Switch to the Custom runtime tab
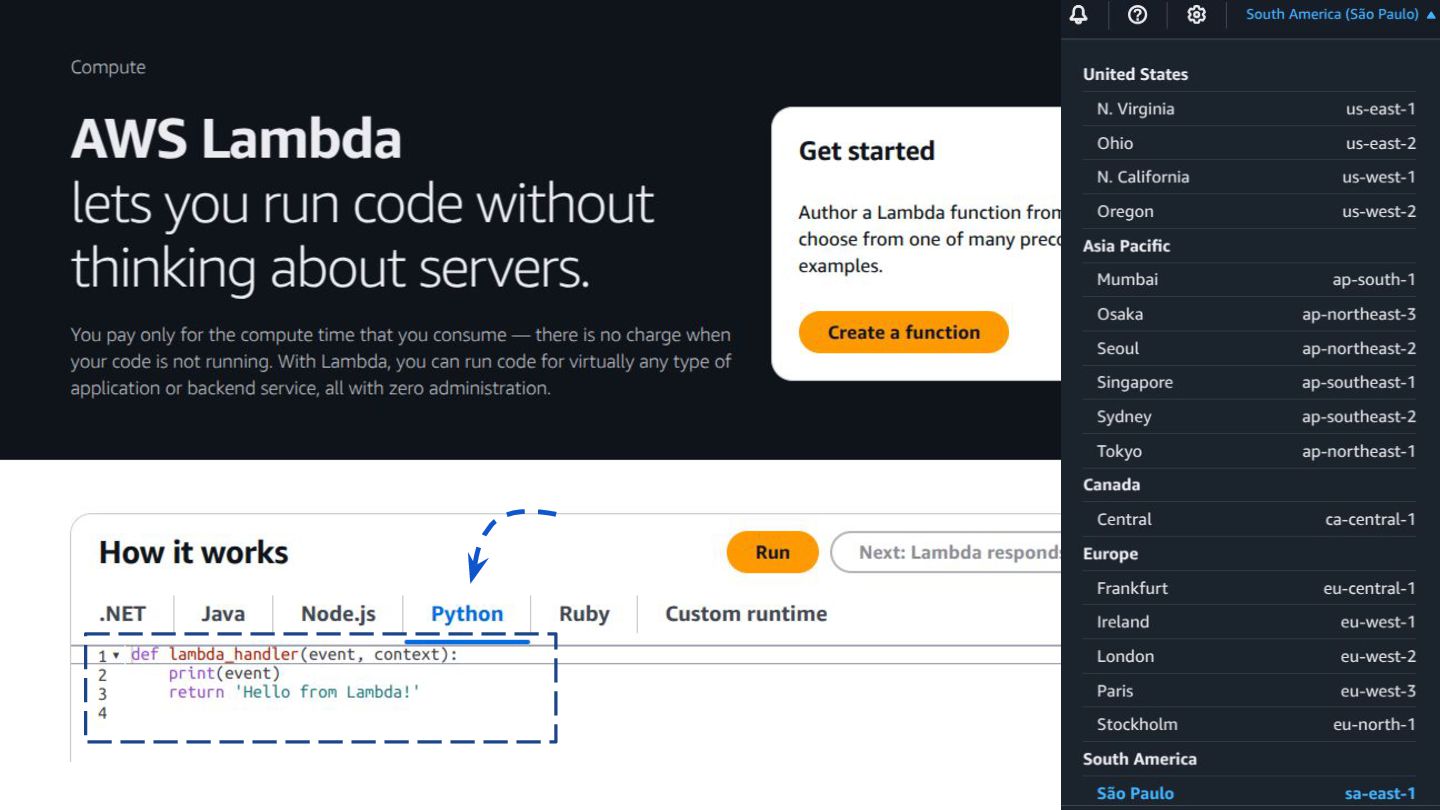The width and height of the screenshot is (1440, 810). [746, 614]
